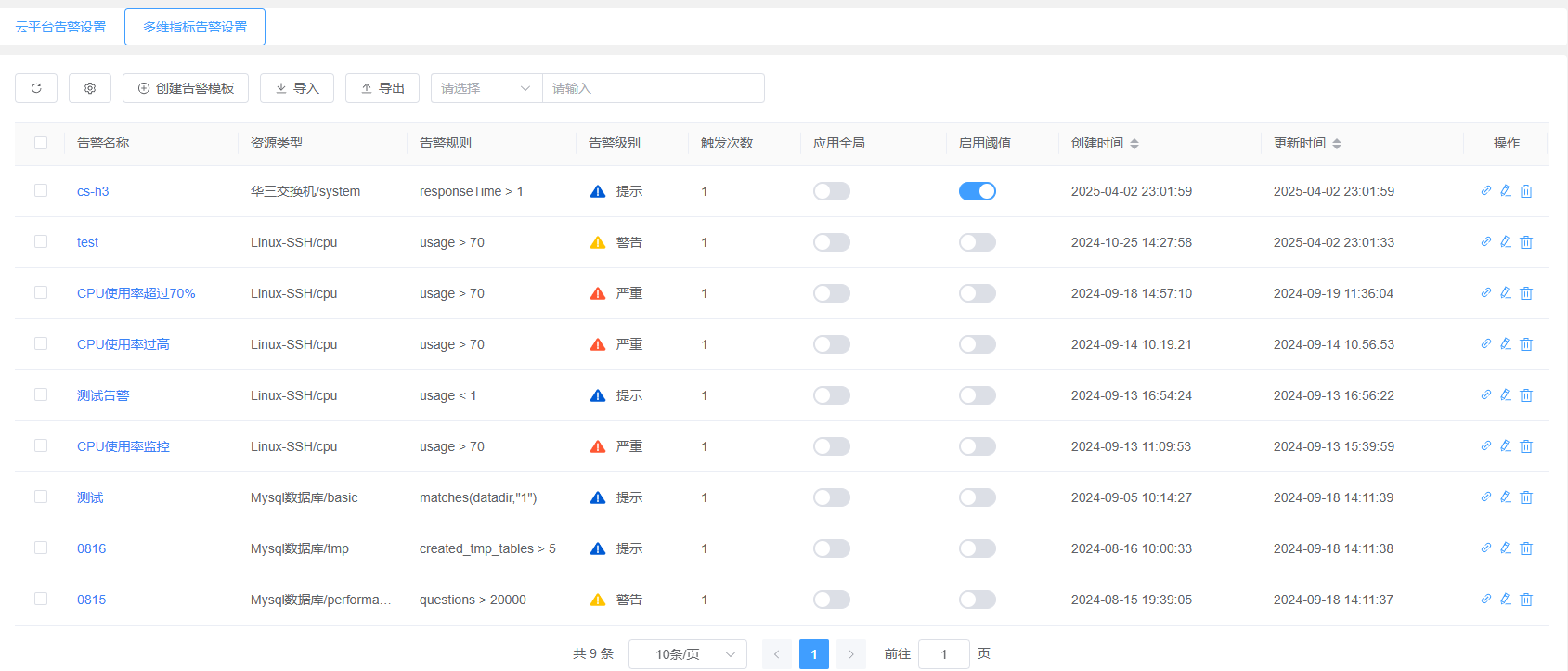Delete the CPU使用率过高 alert

1526,344
